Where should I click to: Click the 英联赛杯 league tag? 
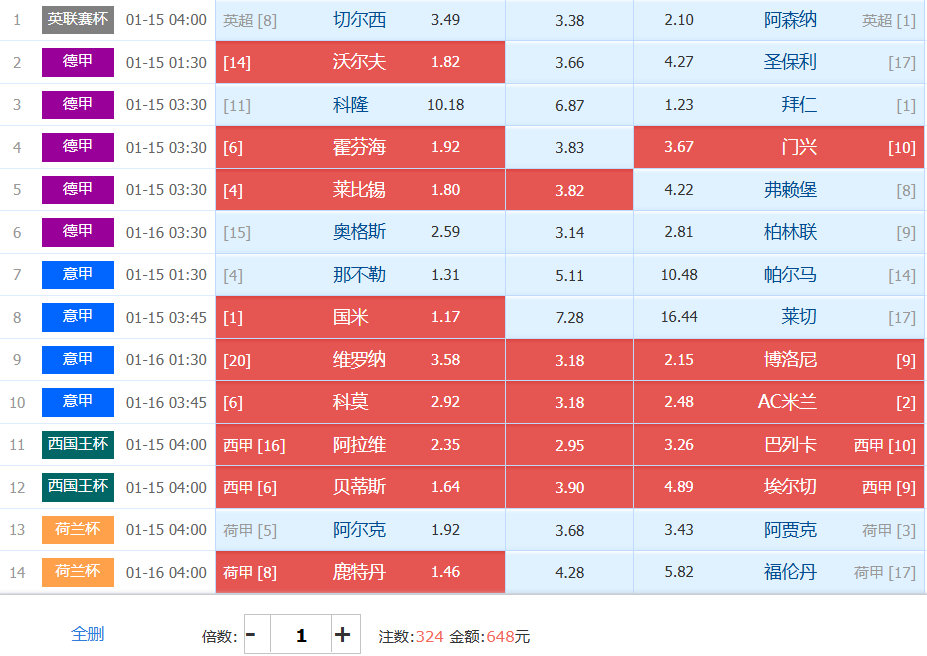coord(78,19)
